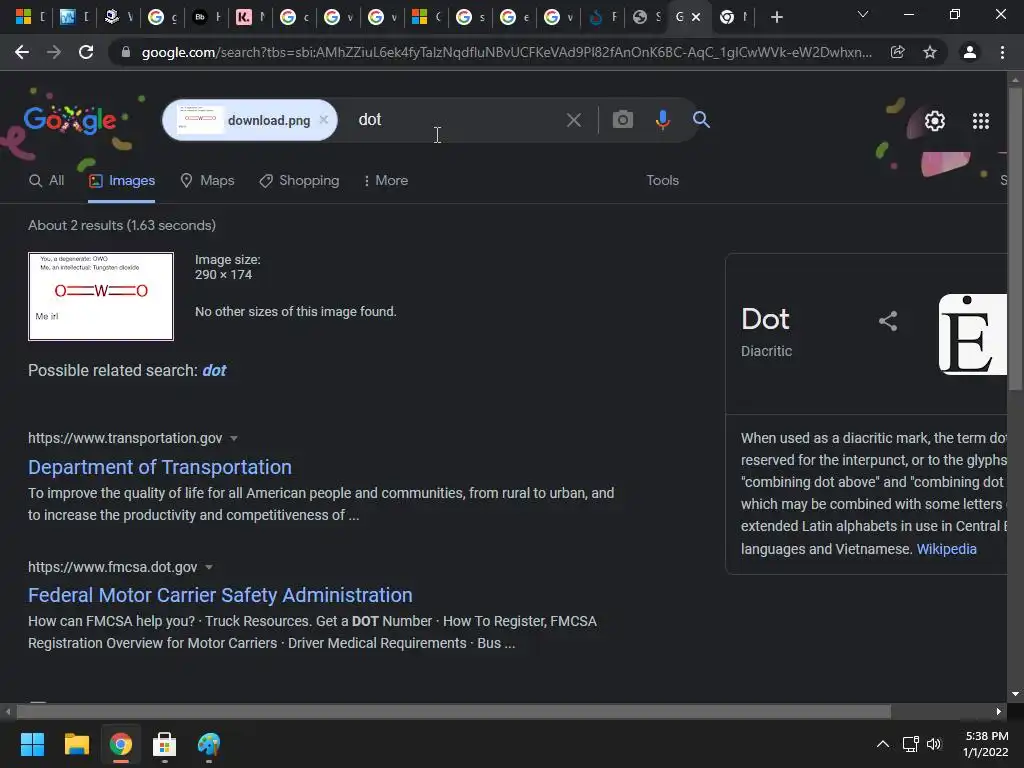
Task: Open a new browser tab
Action: coord(776,17)
